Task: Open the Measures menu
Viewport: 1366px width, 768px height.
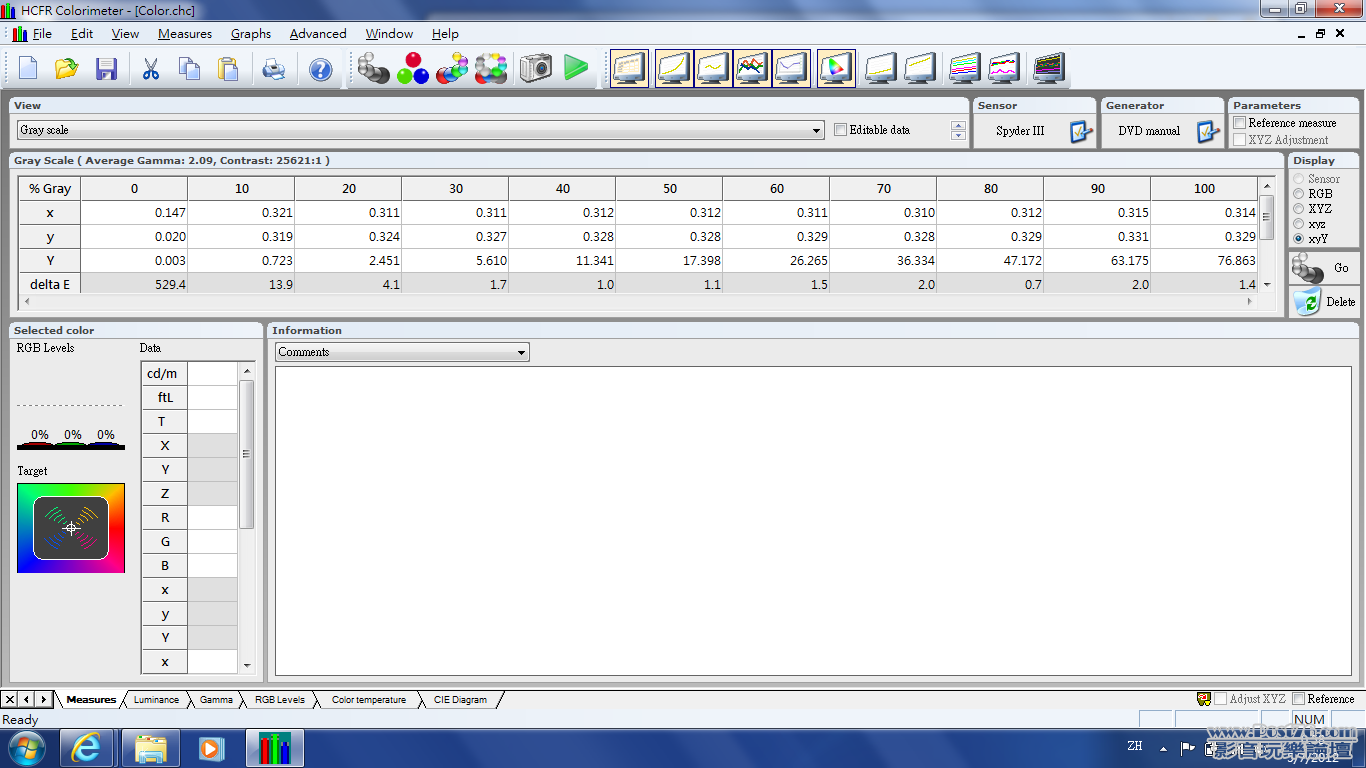Action: (x=185, y=33)
